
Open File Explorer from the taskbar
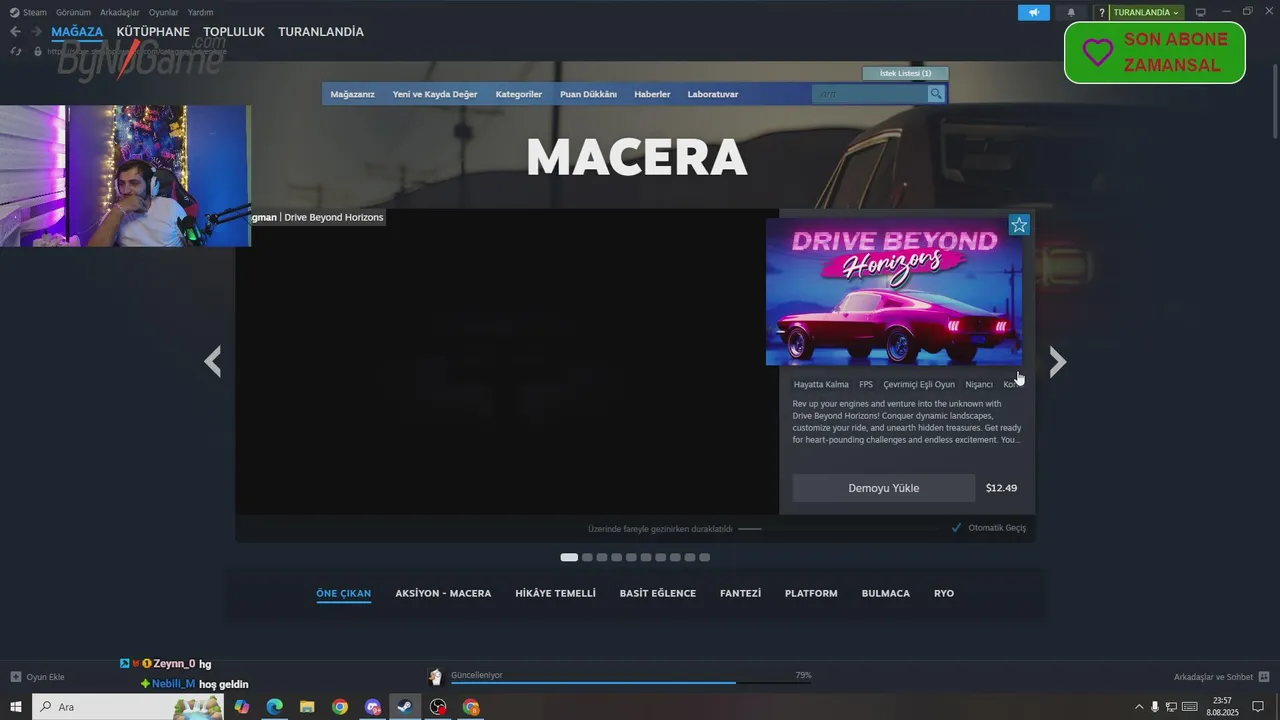pyautogui.click(x=307, y=707)
